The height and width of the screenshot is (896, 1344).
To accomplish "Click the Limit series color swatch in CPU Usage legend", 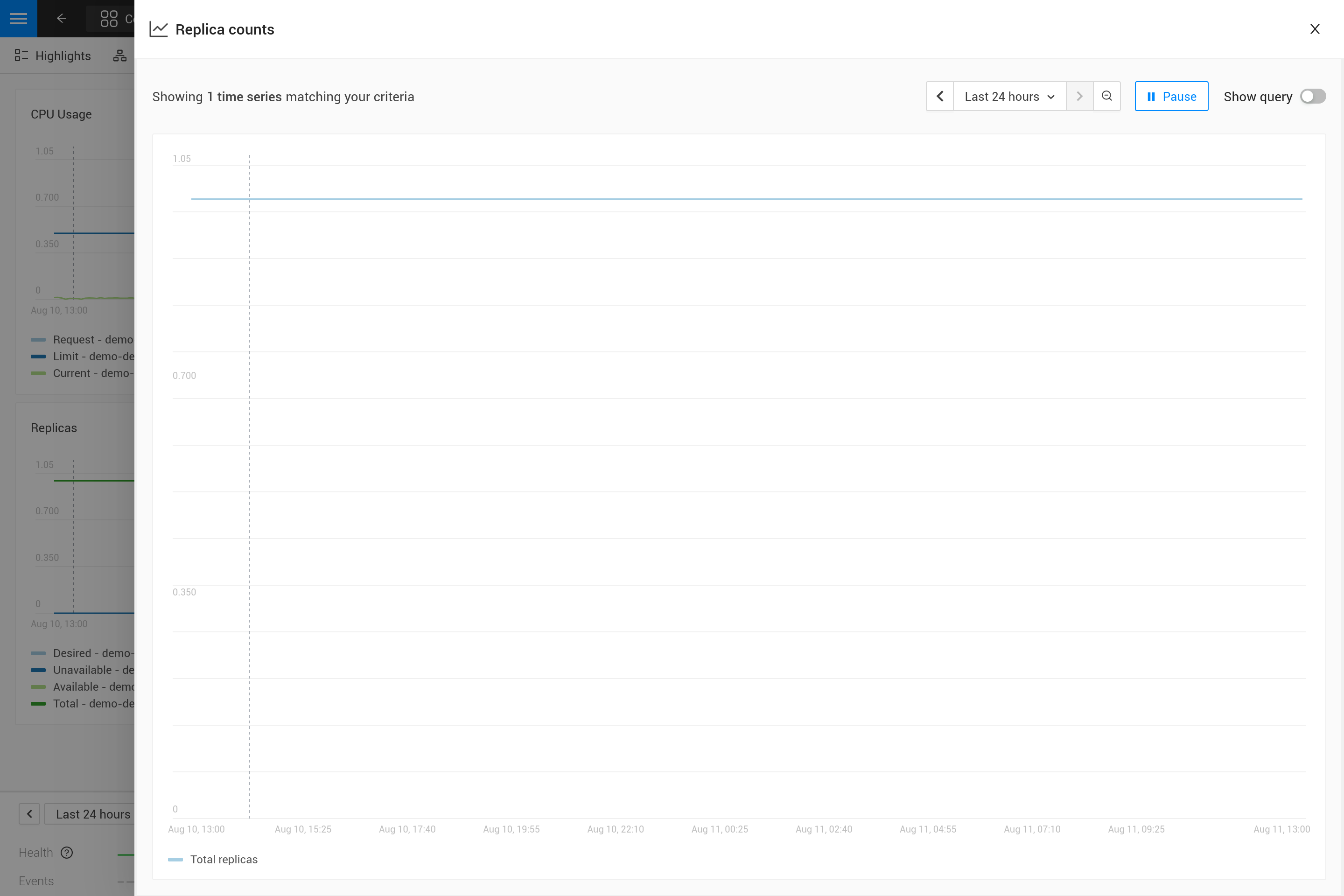I will click(x=38, y=356).
